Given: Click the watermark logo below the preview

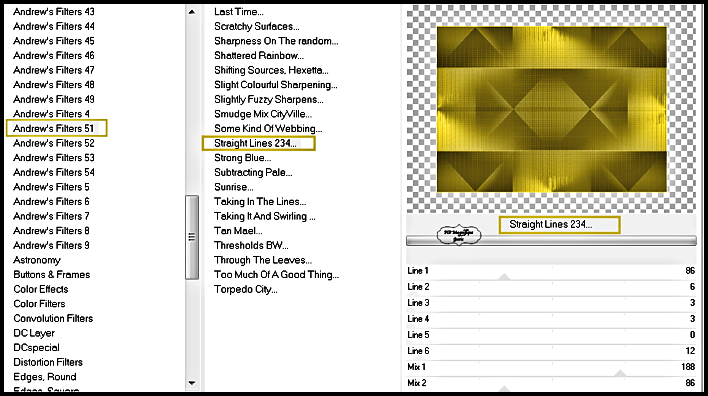Looking at the screenshot, I should coord(459,234).
